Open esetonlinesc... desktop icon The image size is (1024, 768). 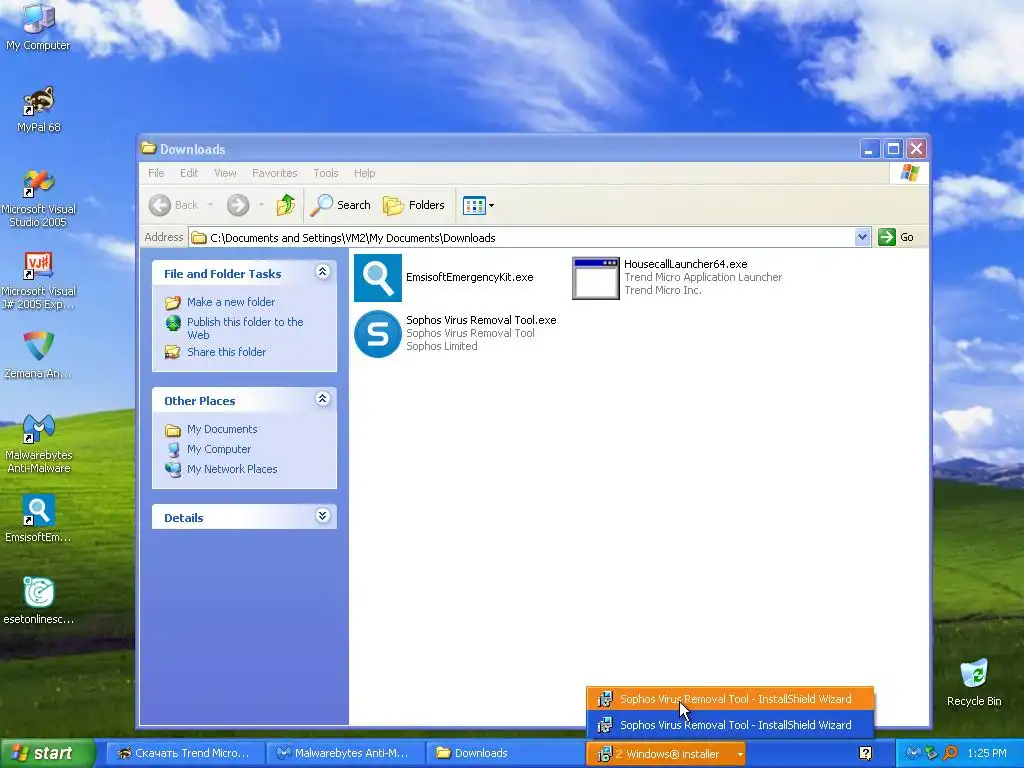[x=38, y=601]
